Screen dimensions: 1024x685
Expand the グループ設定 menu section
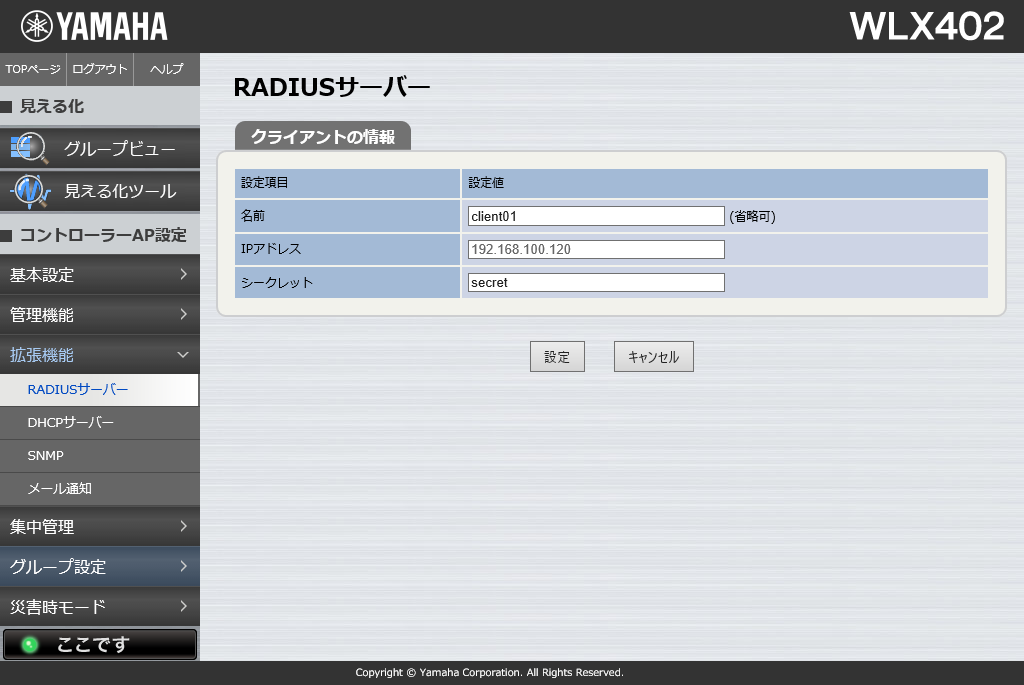coord(99,566)
